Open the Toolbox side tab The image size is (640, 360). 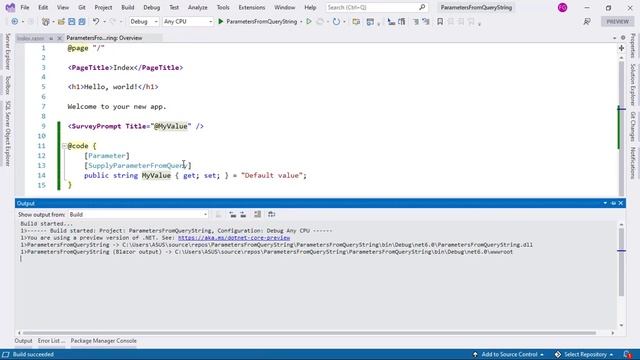[x=7, y=85]
